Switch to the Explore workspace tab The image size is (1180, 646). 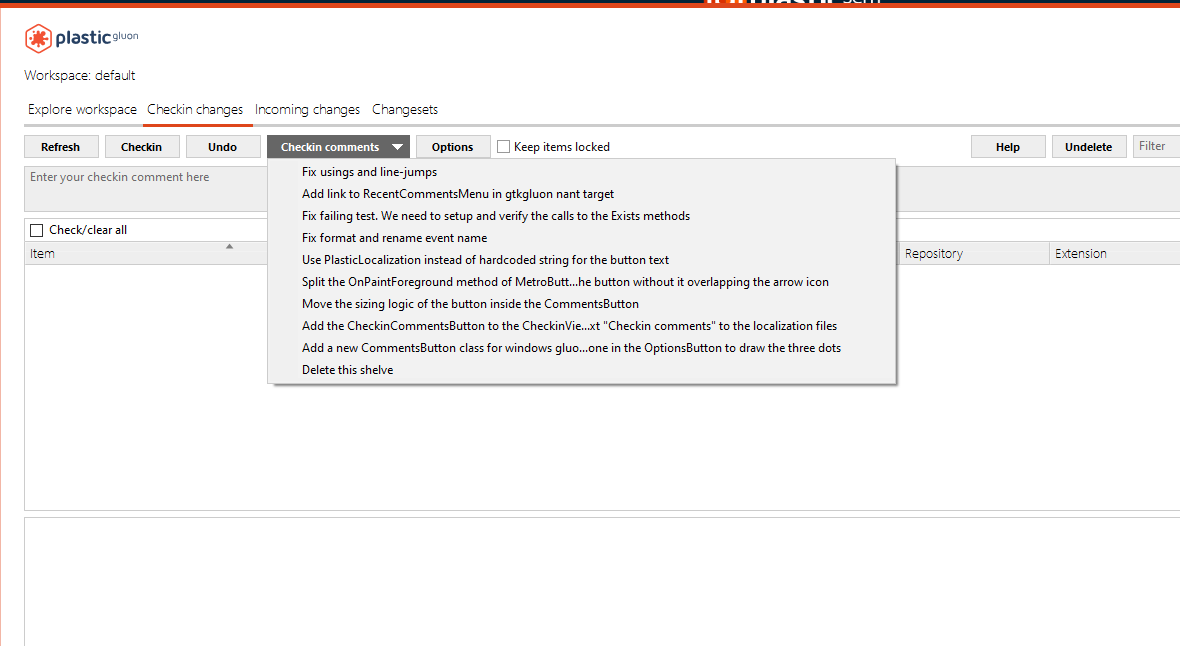[x=81, y=109]
